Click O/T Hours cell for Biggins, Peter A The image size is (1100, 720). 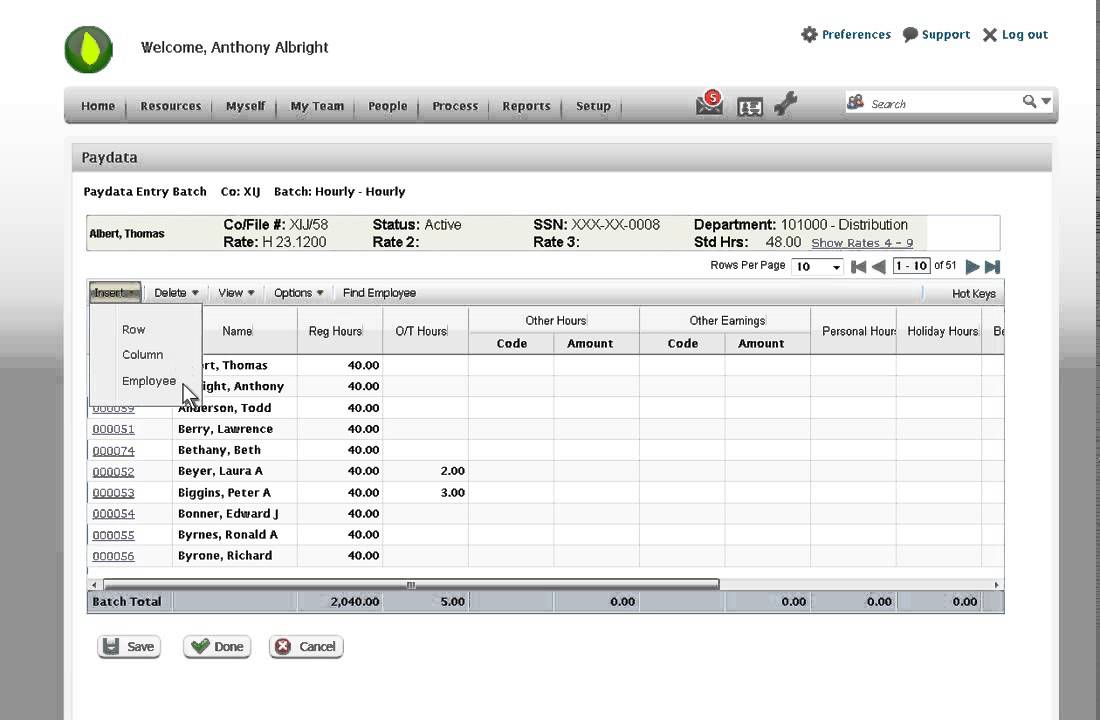425,493
